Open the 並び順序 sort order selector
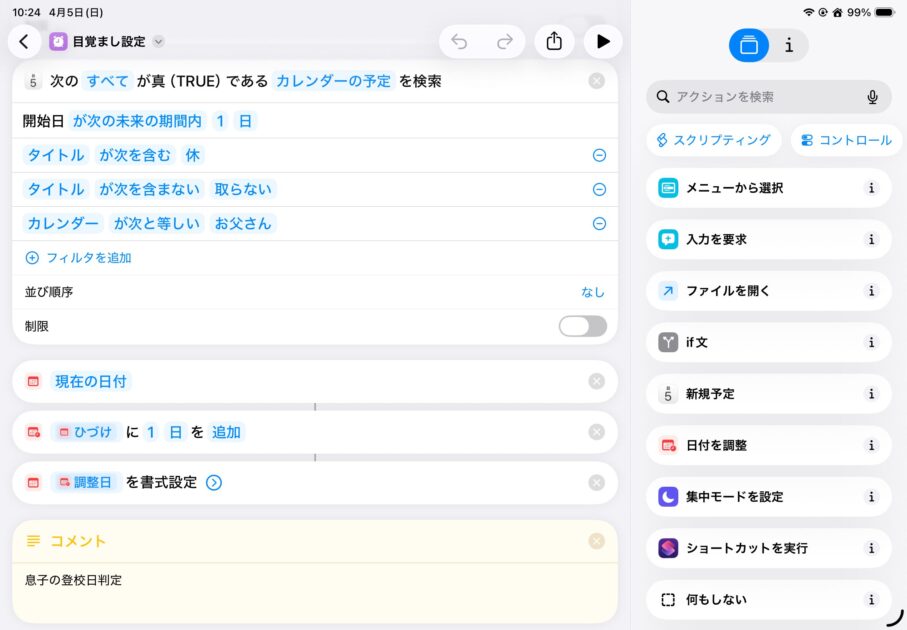This screenshot has width=907, height=630. [x=593, y=292]
